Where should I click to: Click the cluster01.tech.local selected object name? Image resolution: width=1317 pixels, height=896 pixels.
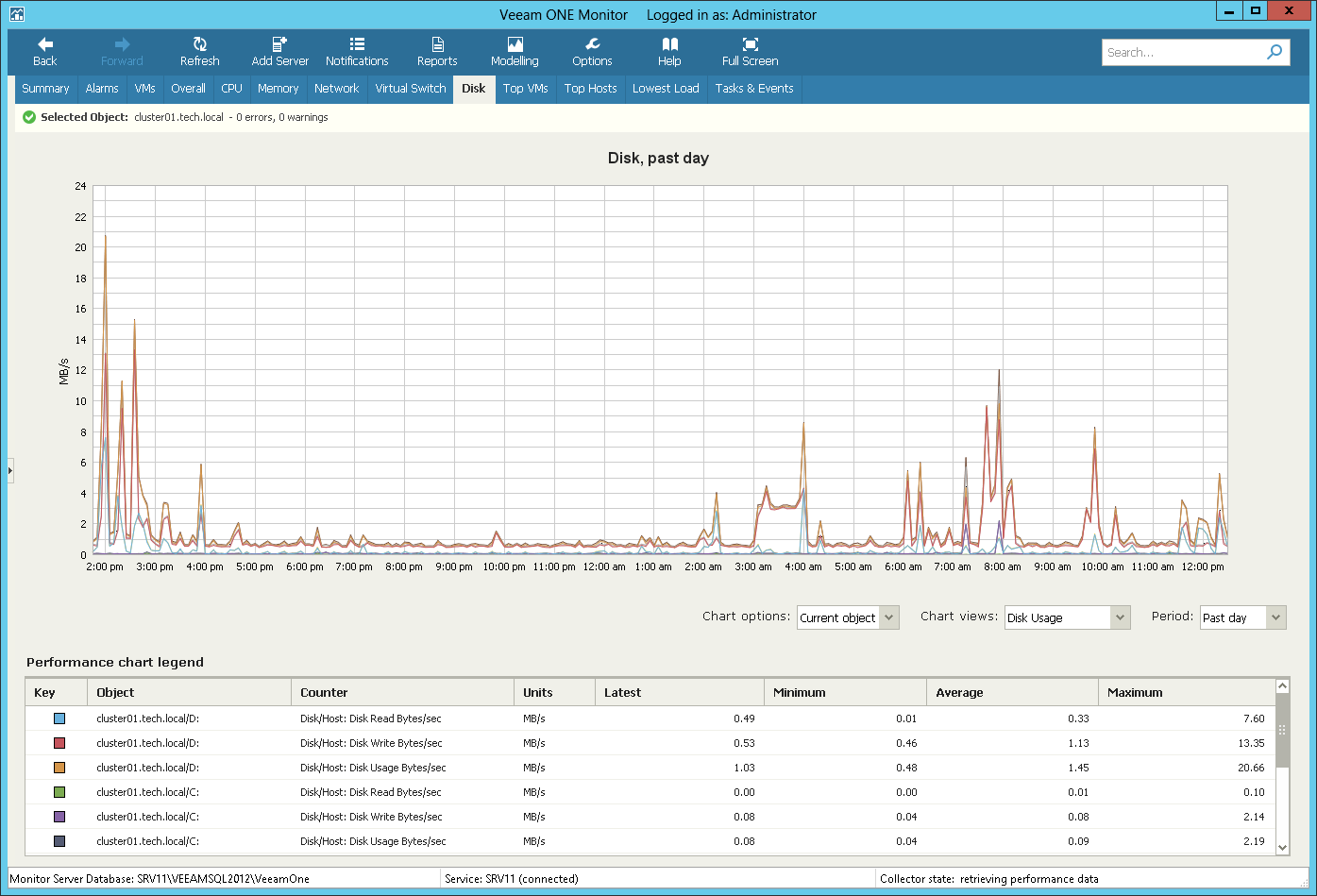pos(179,117)
